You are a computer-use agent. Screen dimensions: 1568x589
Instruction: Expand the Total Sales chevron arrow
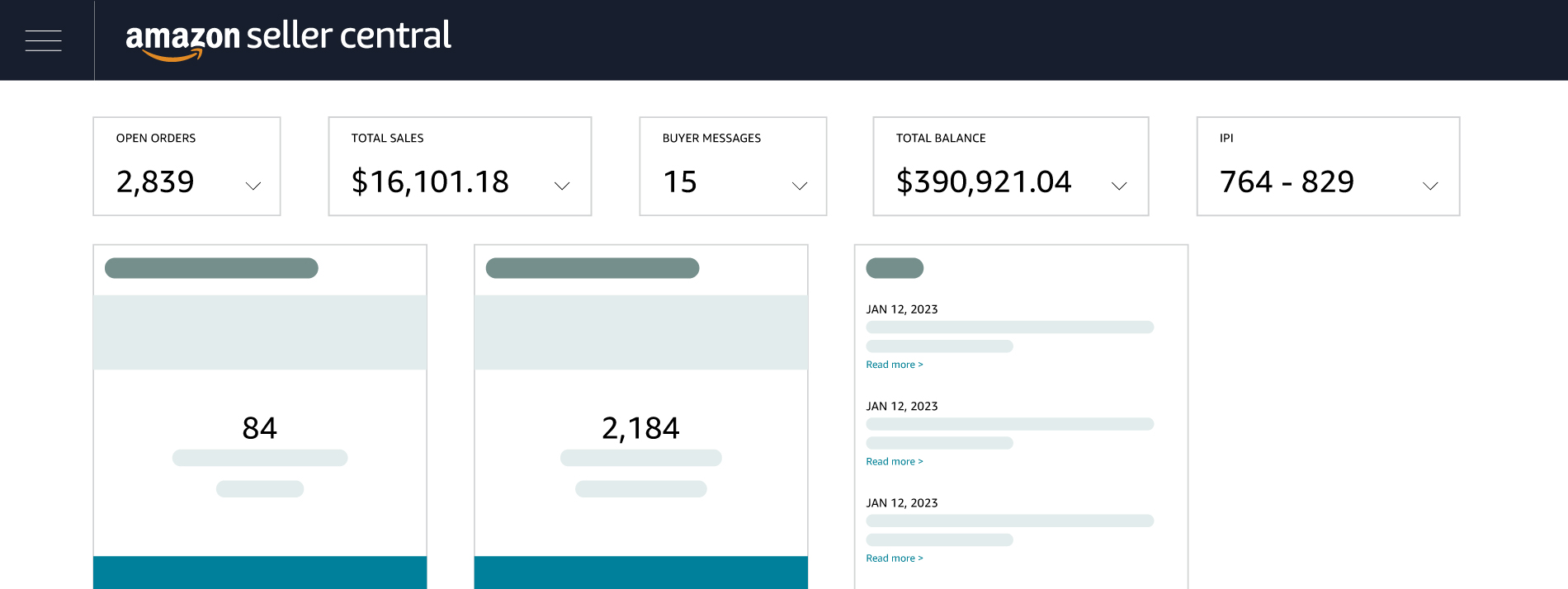562,186
